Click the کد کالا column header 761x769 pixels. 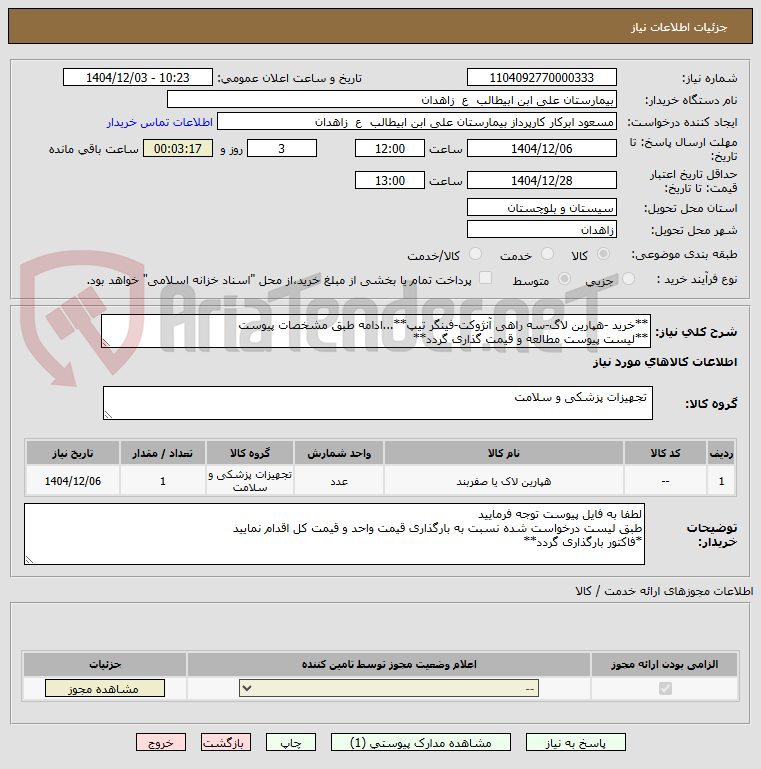click(x=665, y=453)
